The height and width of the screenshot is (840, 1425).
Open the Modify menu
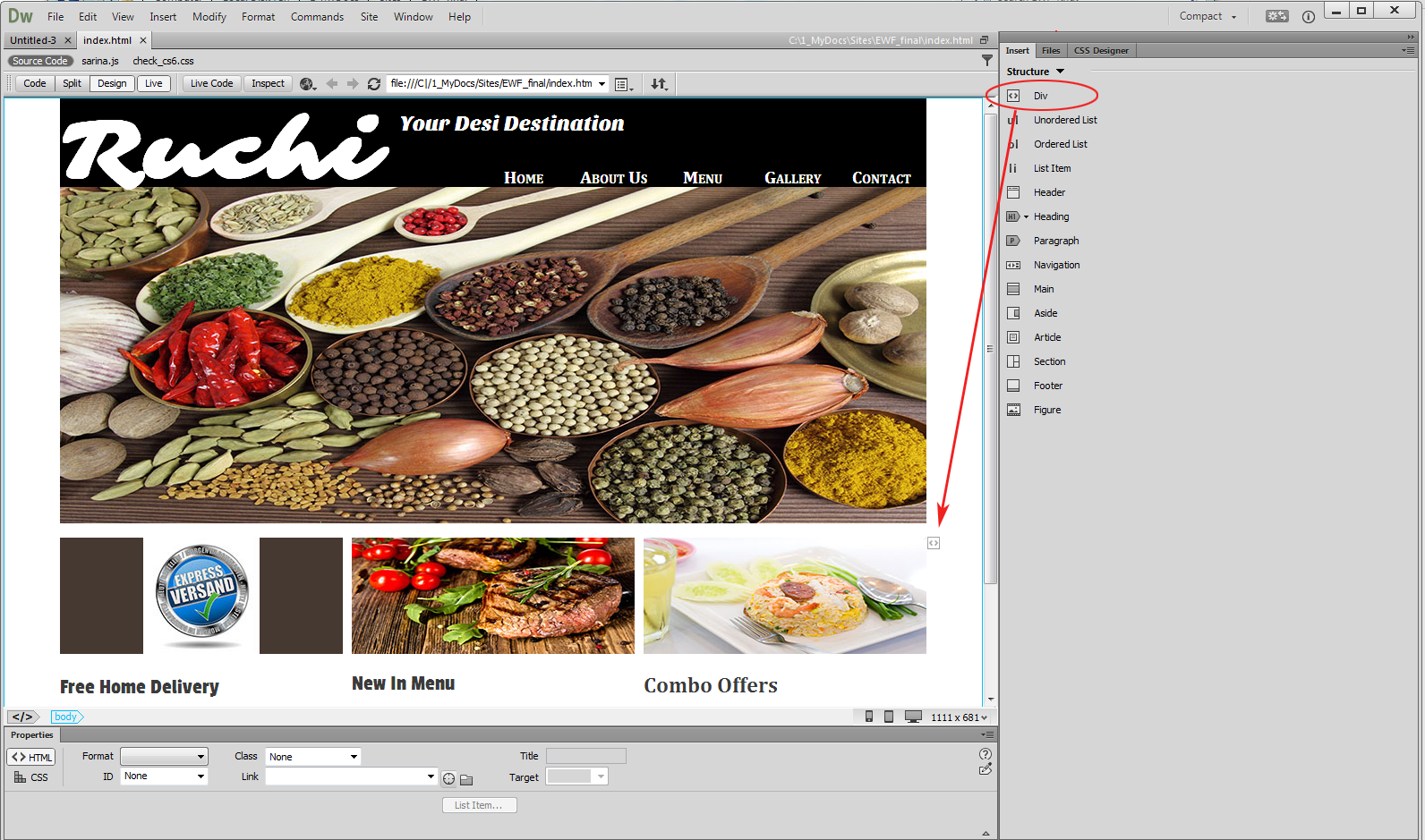point(209,17)
